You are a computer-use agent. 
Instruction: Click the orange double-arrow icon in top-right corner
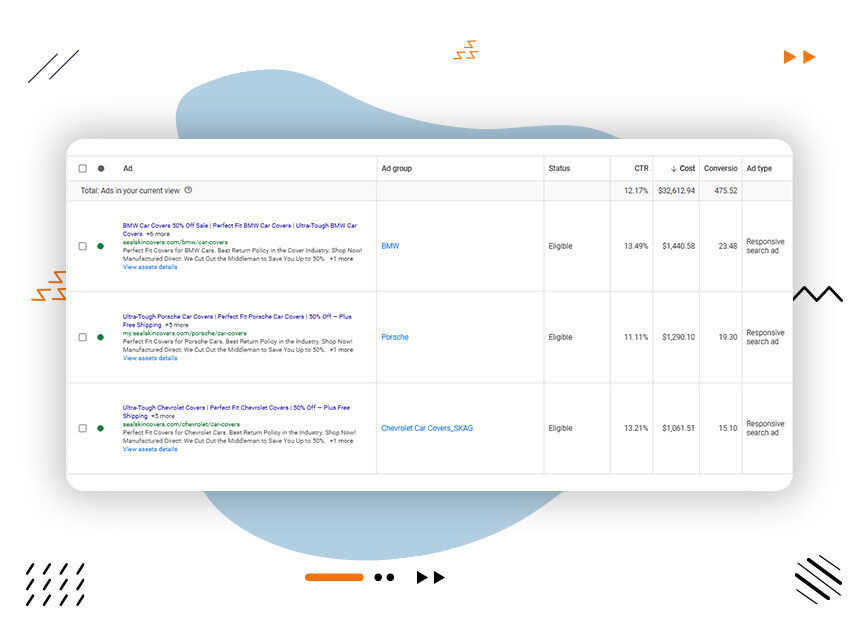[x=799, y=57]
